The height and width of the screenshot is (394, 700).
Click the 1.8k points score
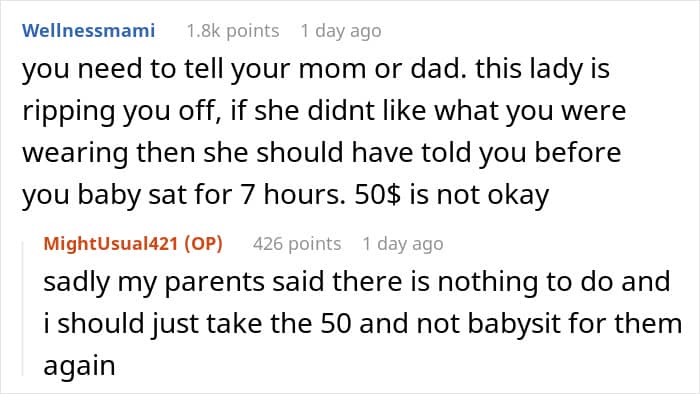pos(233,31)
